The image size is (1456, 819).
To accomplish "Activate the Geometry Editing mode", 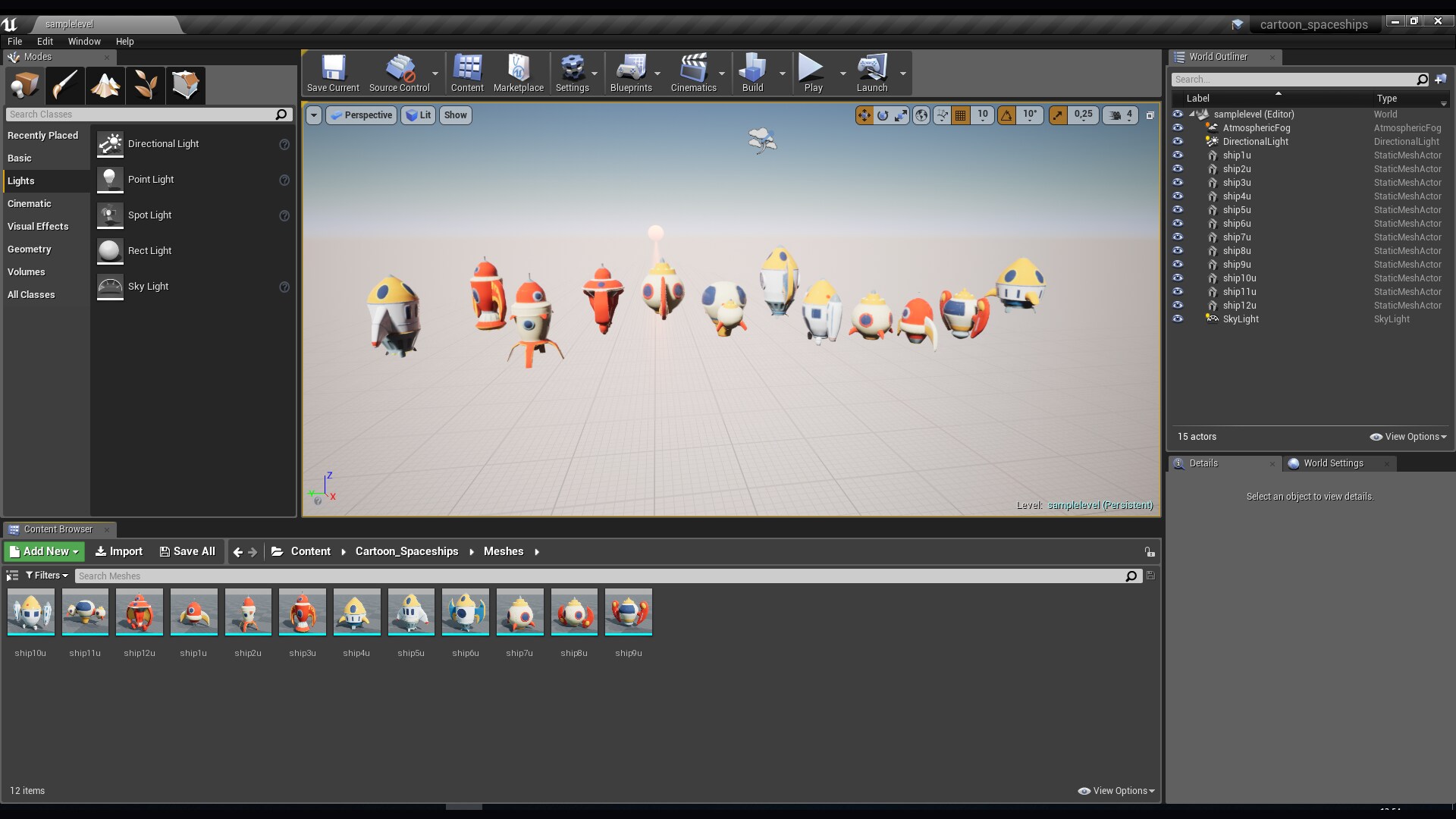I will pyautogui.click(x=184, y=85).
